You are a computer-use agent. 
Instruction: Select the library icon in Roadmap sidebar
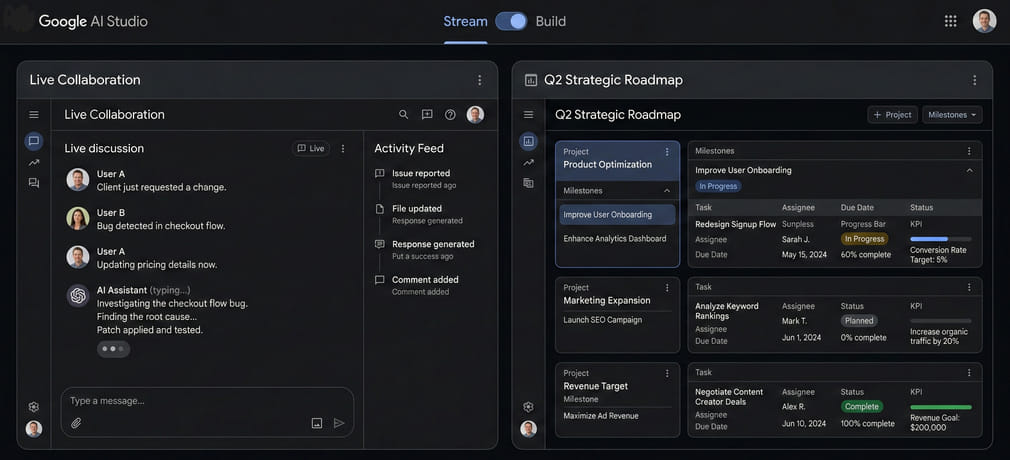[x=529, y=183]
